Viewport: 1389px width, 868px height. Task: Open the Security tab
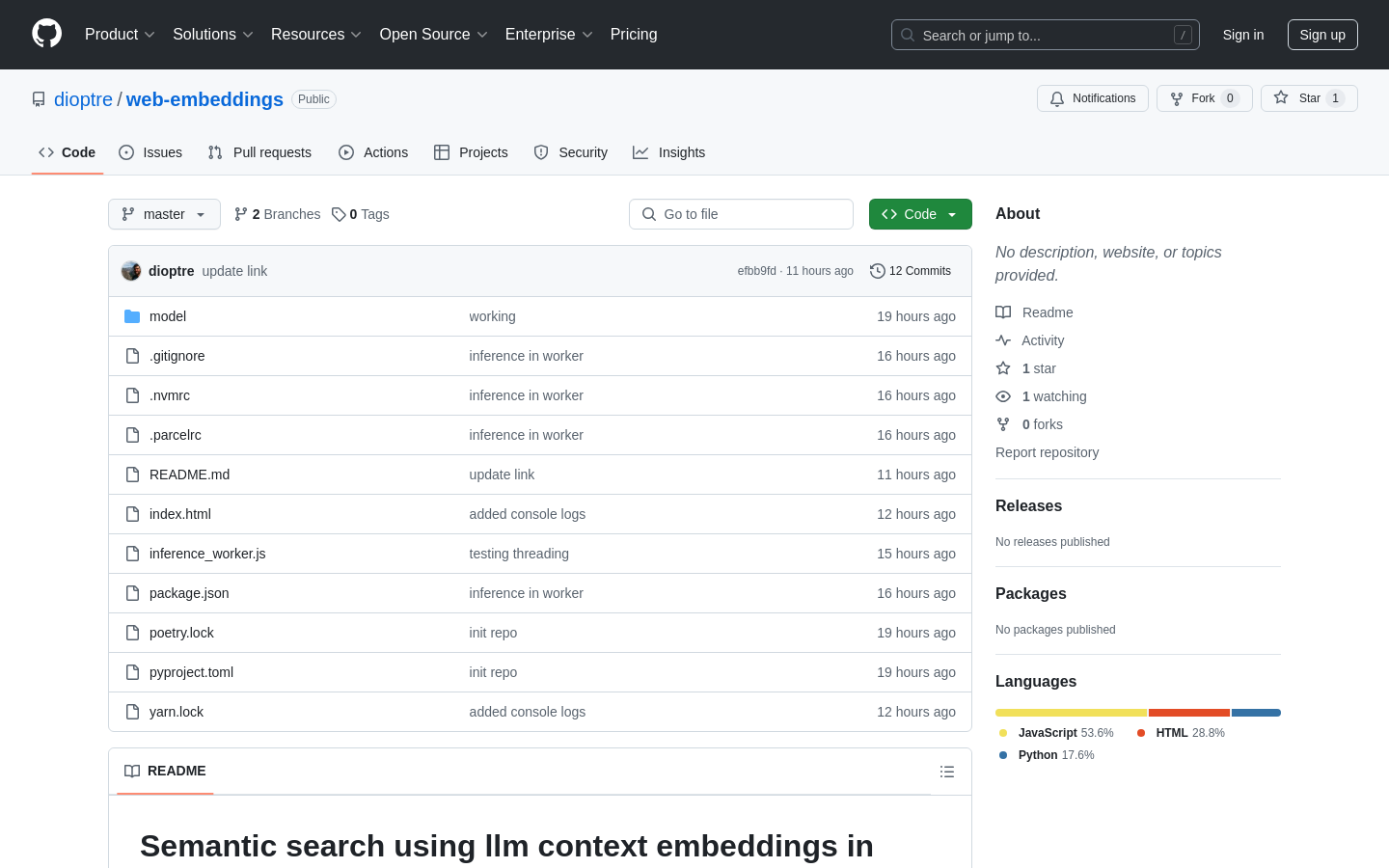[571, 152]
